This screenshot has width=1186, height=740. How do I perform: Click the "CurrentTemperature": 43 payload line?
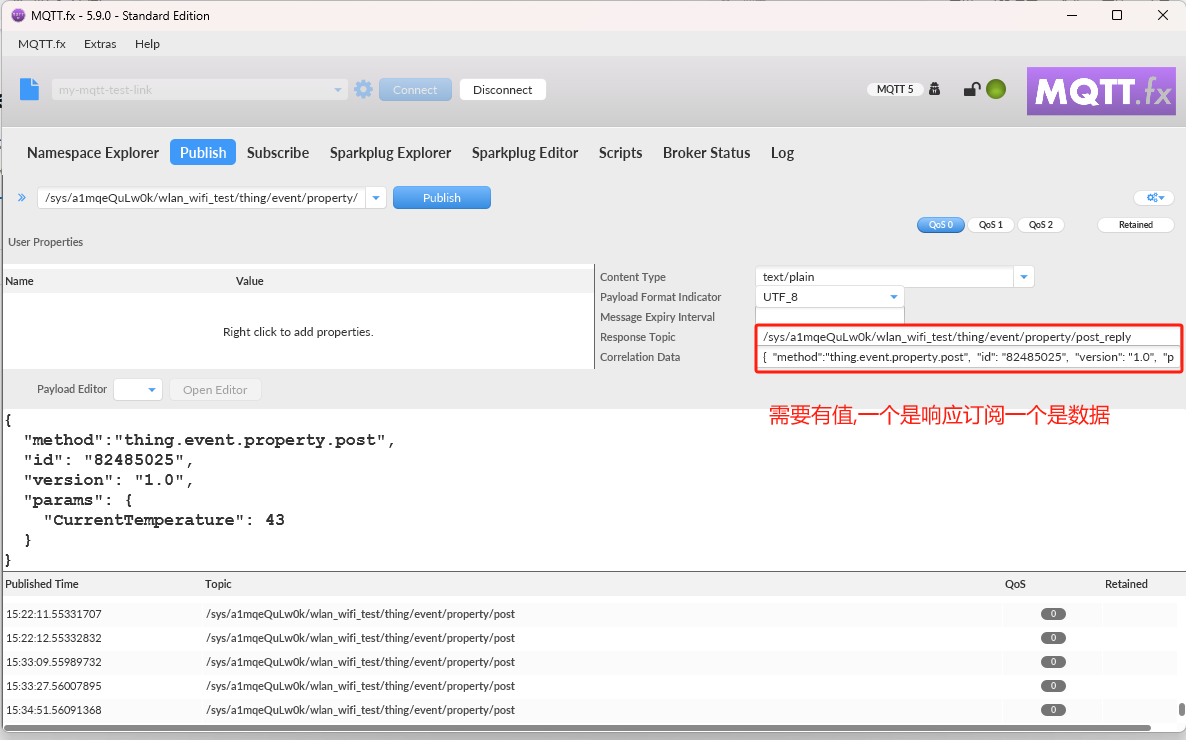(x=164, y=520)
